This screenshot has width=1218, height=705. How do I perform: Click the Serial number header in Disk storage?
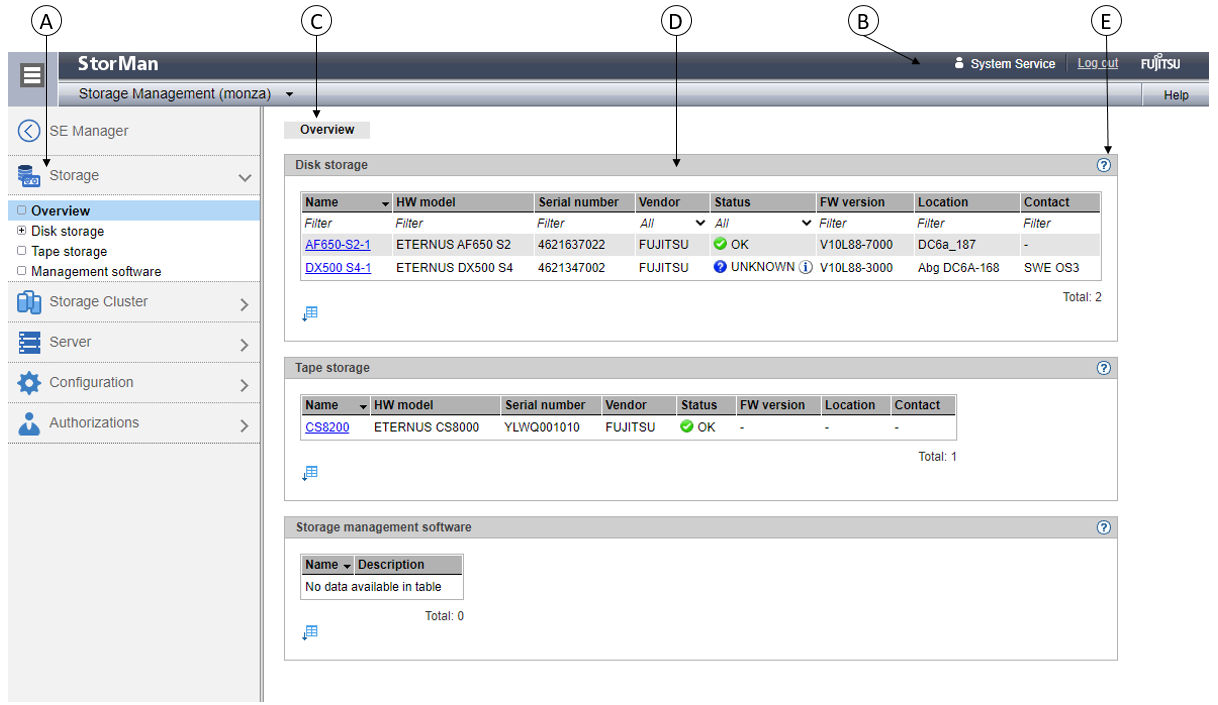585,202
